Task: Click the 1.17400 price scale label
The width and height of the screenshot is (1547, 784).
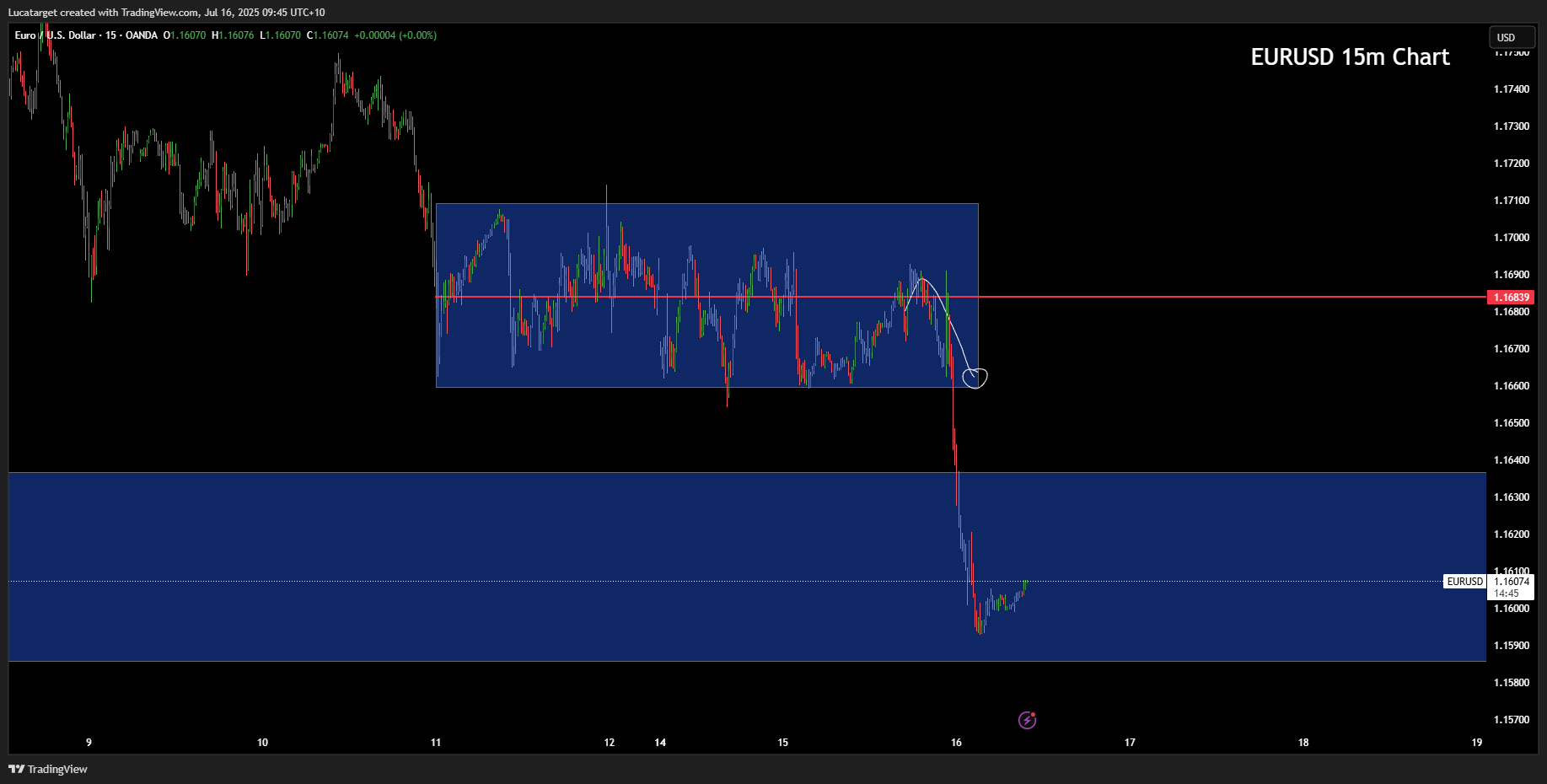Action: click(1511, 89)
